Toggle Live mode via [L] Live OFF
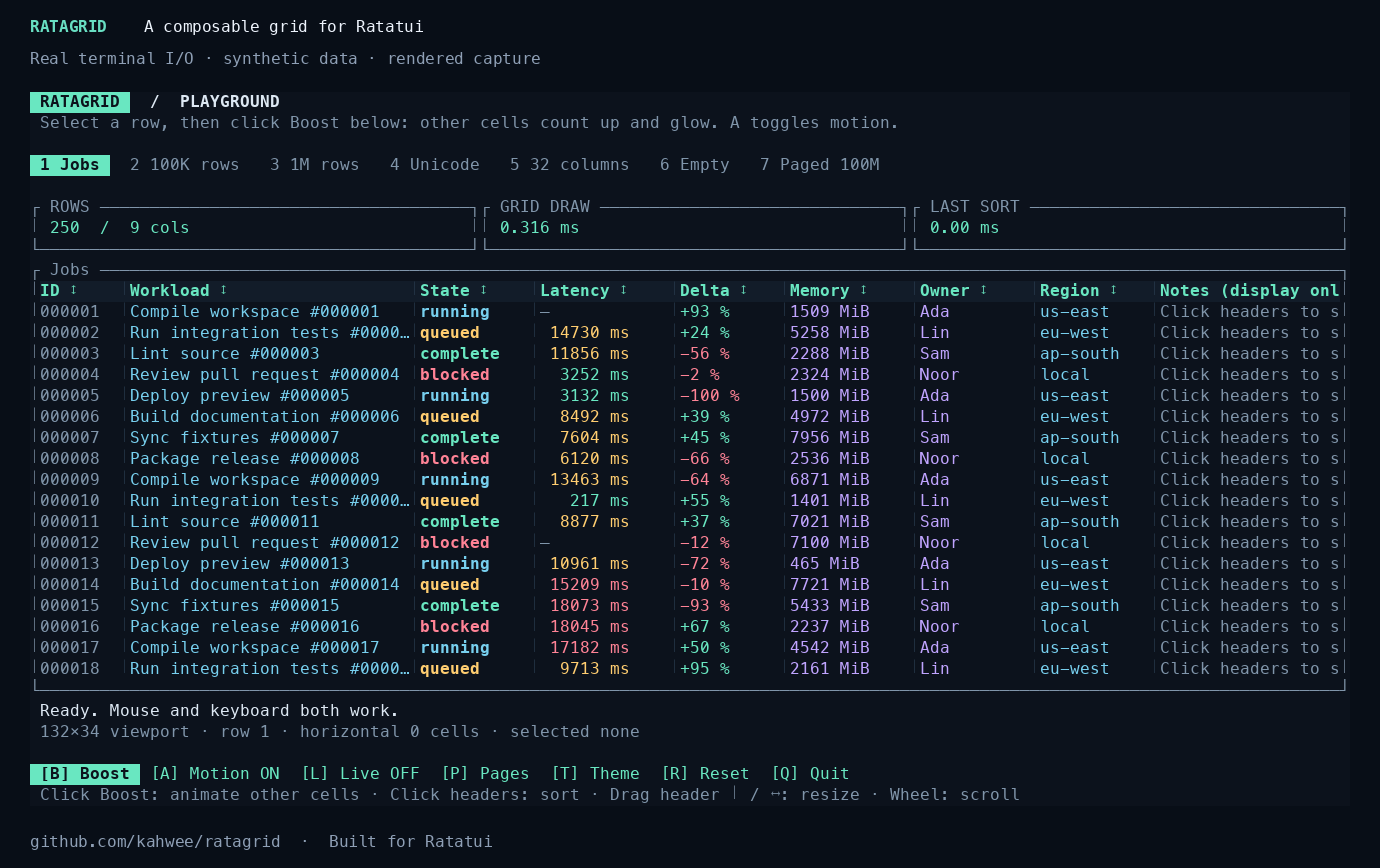The height and width of the screenshot is (868, 1380). coord(360,773)
